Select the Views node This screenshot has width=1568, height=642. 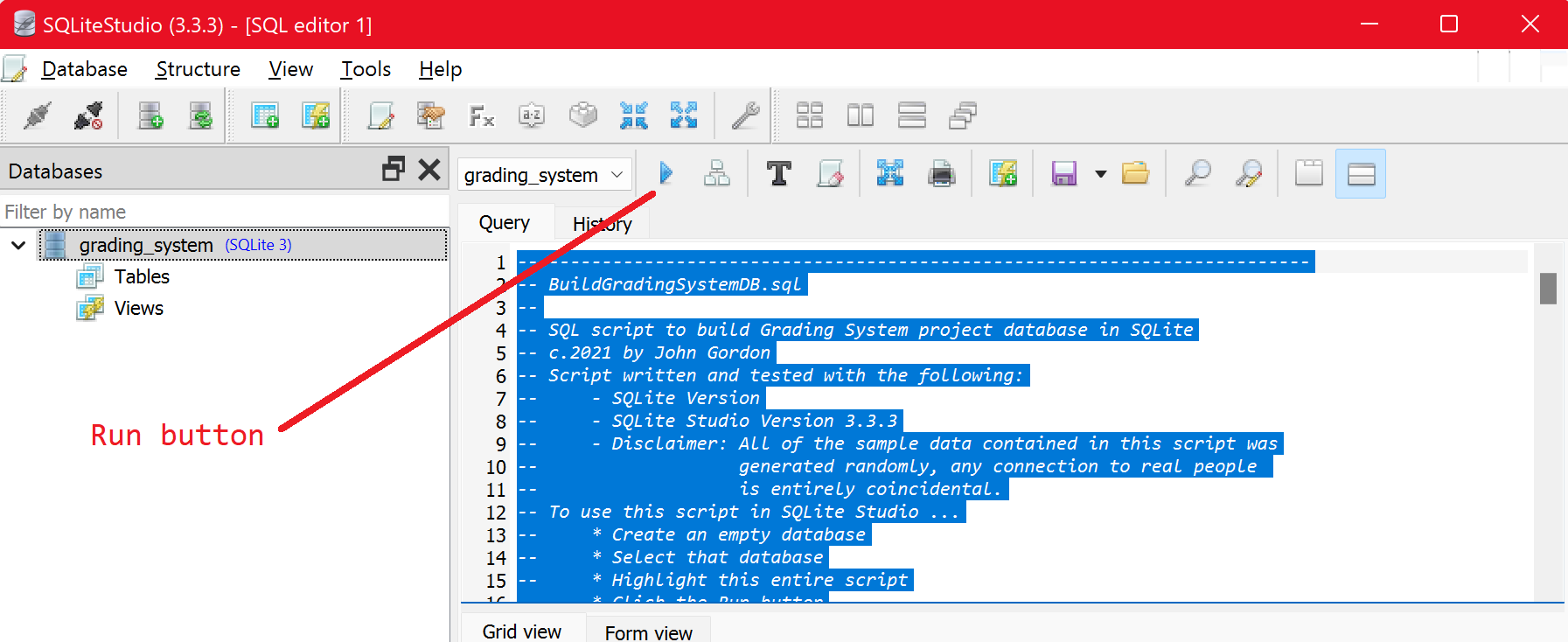click(x=139, y=308)
